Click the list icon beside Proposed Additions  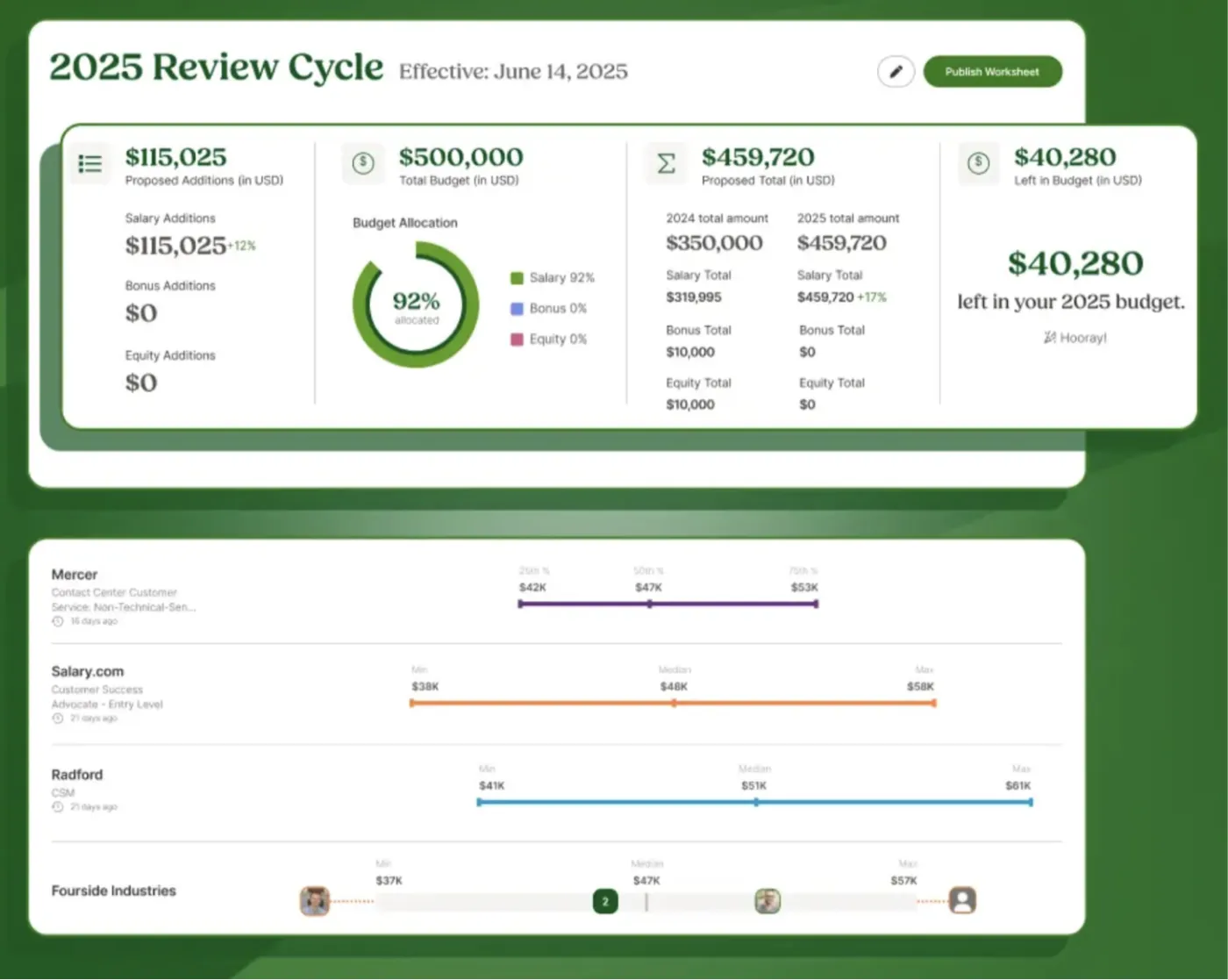(90, 164)
